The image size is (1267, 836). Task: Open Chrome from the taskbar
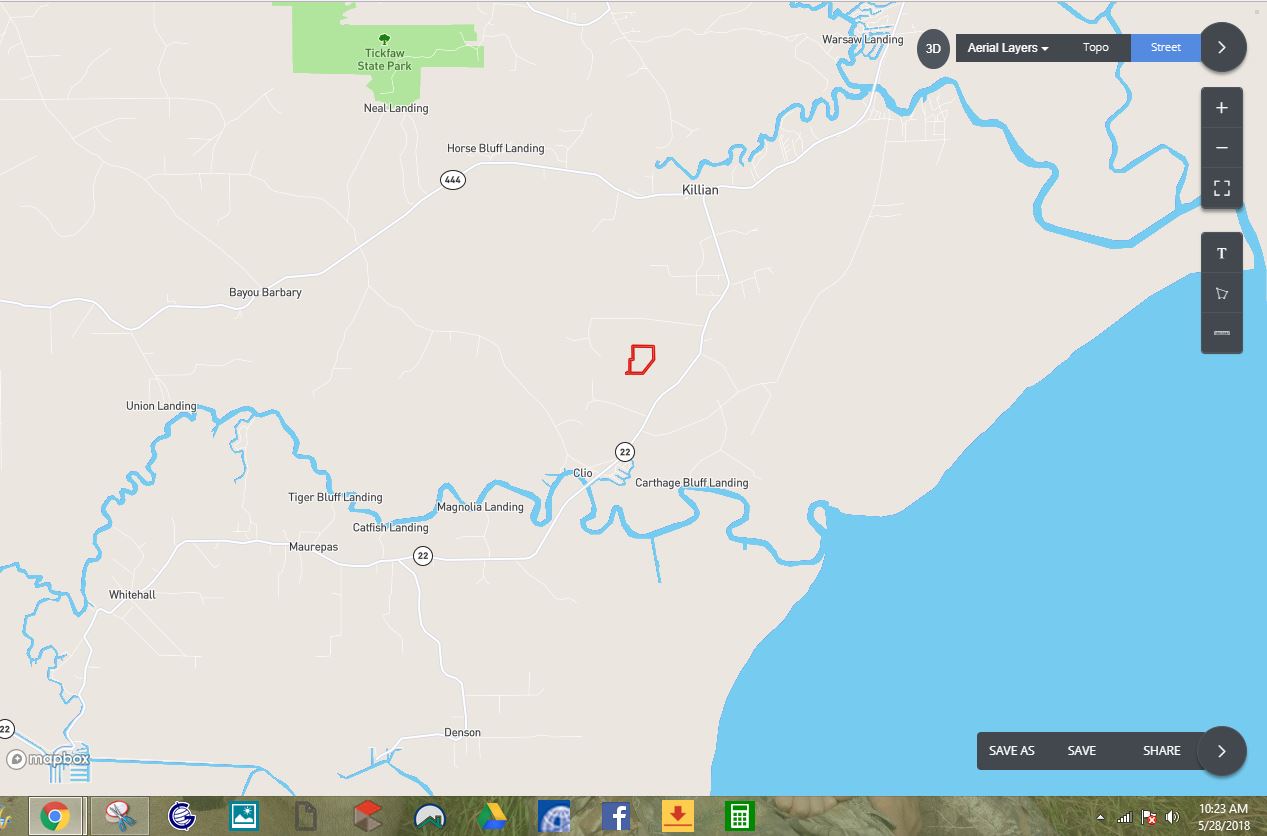(55, 816)
